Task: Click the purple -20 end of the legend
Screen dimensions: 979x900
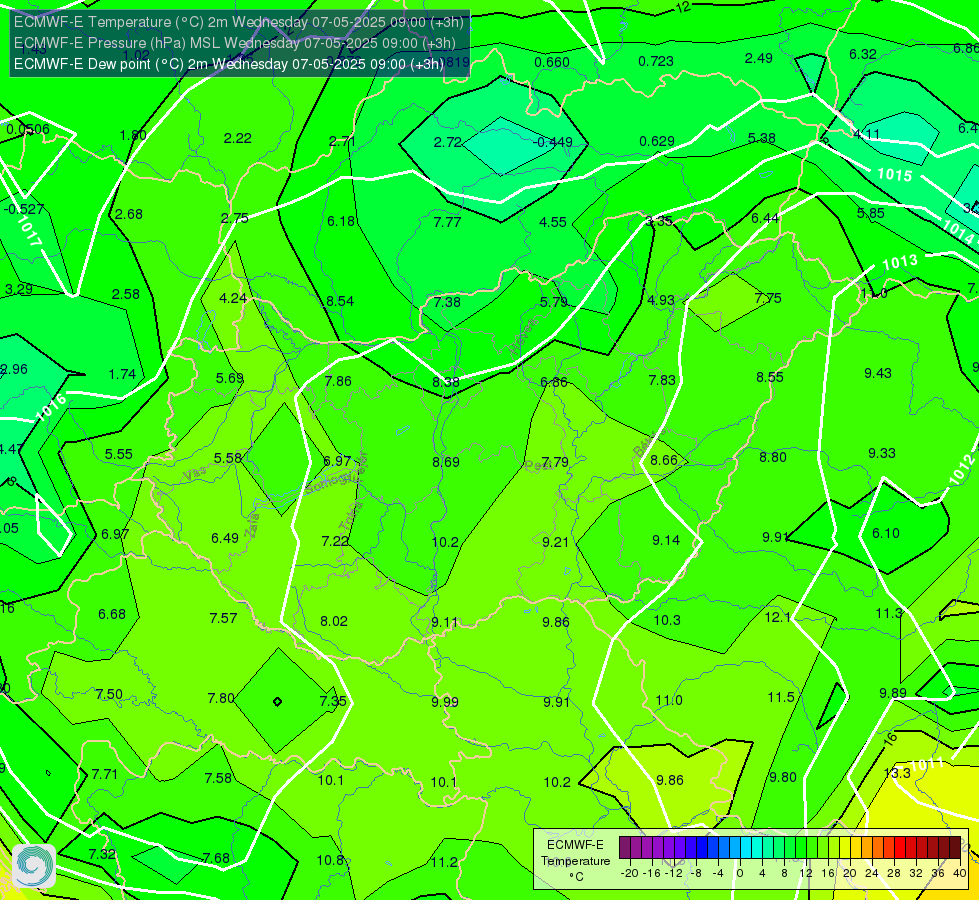Action: tap(625, 848)
